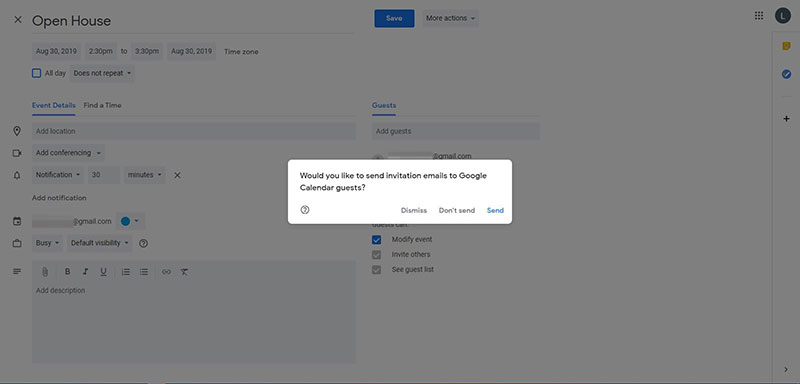Open help icon next to Default visibility
800x384 pixels.
(143, 243)
